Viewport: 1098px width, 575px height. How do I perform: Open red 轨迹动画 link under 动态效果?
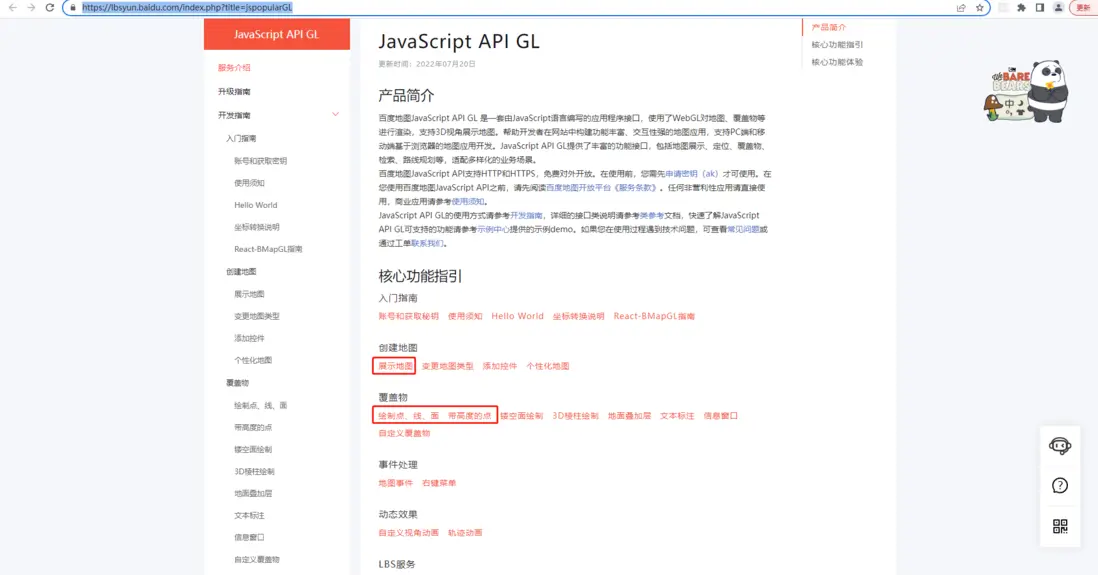pyautogui.click(x=465, y=533)
